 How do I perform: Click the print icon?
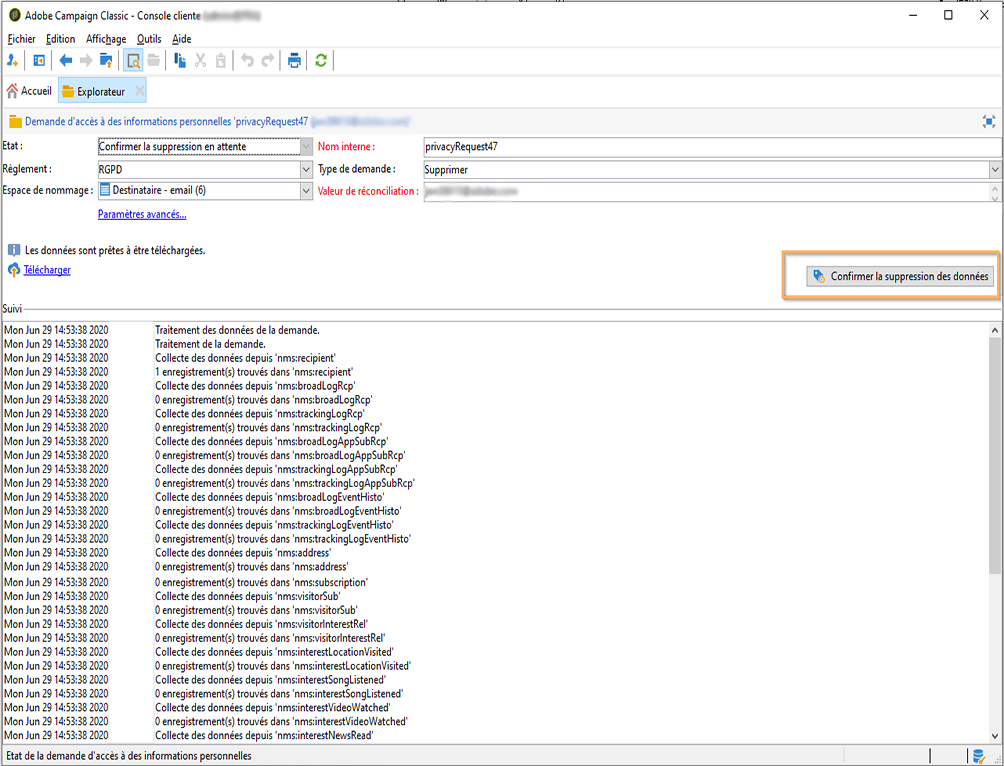[294, 61]
